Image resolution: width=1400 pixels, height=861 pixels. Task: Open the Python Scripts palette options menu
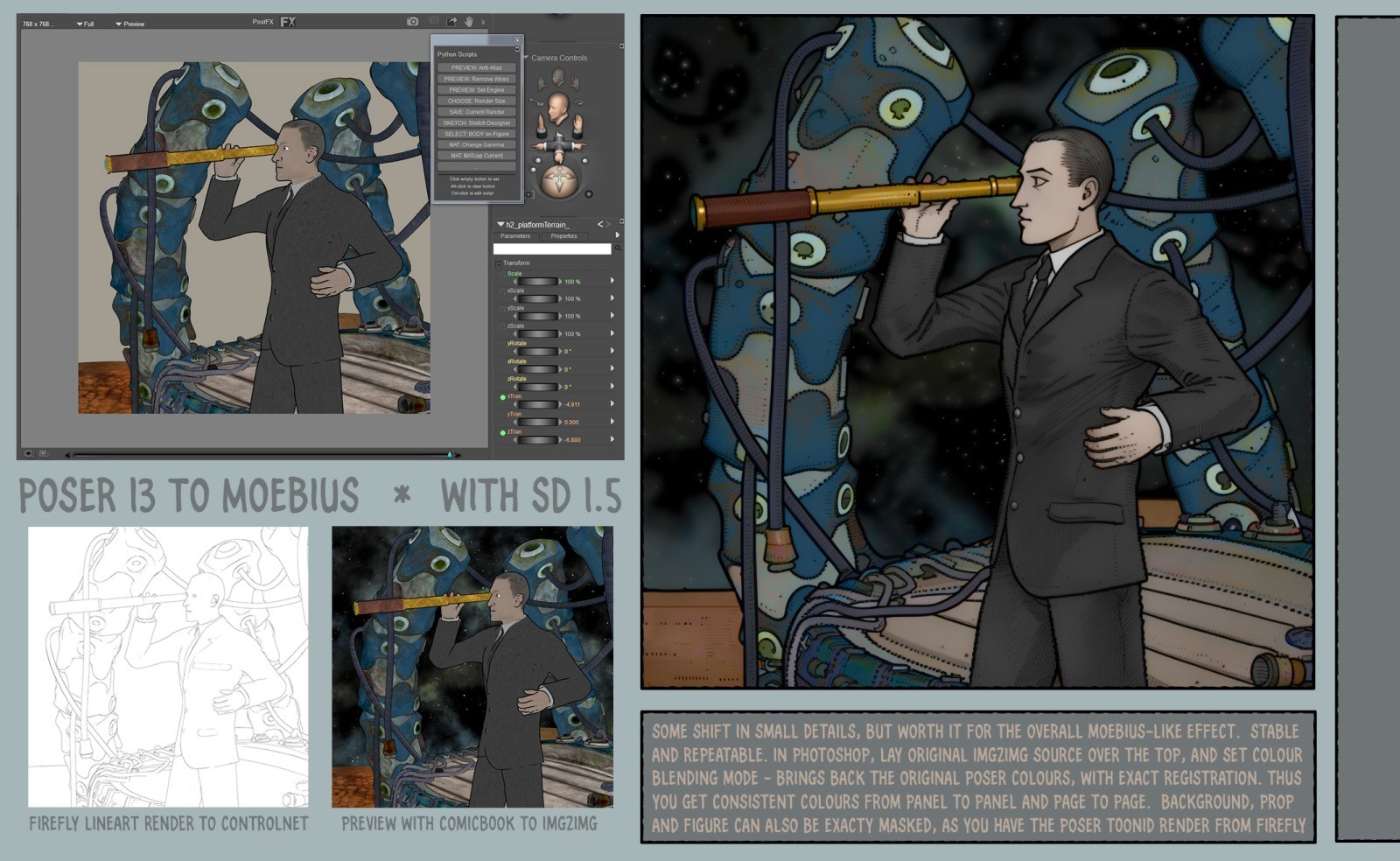tap(517, 49)
